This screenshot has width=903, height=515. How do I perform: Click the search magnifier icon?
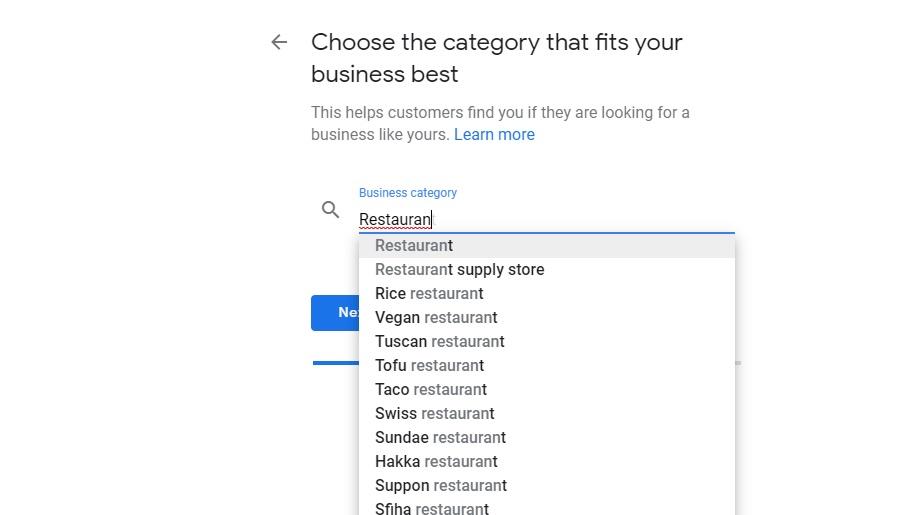coord(331,210)
